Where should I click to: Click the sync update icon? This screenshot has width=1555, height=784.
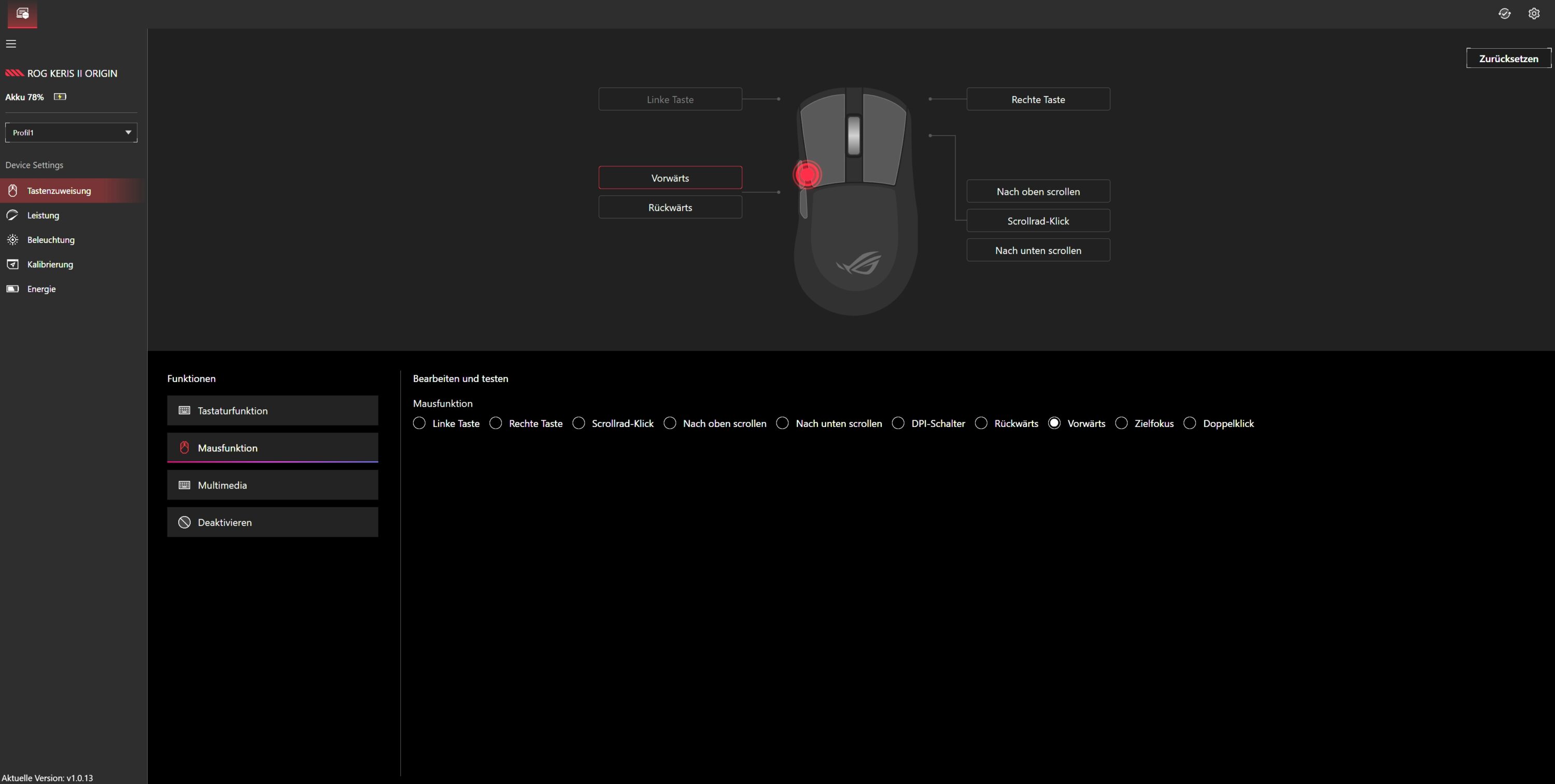(1504, 13)
